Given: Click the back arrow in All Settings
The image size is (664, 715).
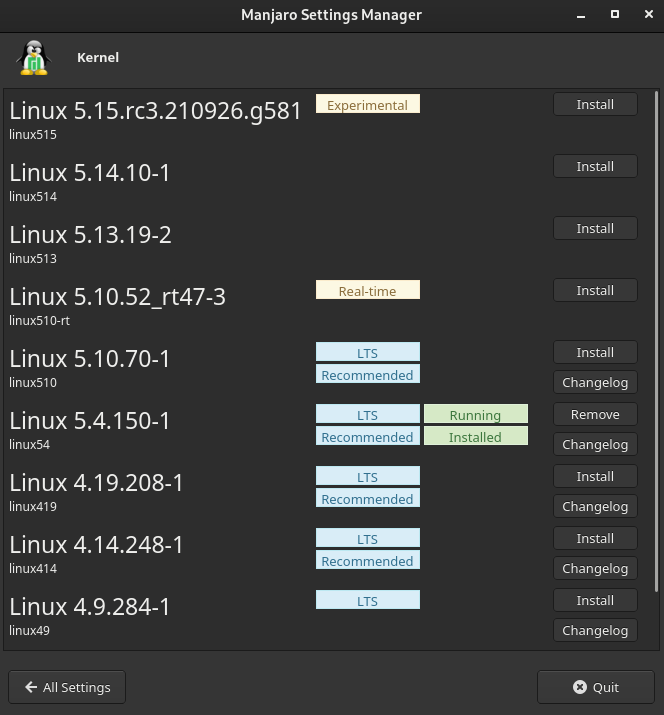Looking at the screenshot, I should 30,687.
